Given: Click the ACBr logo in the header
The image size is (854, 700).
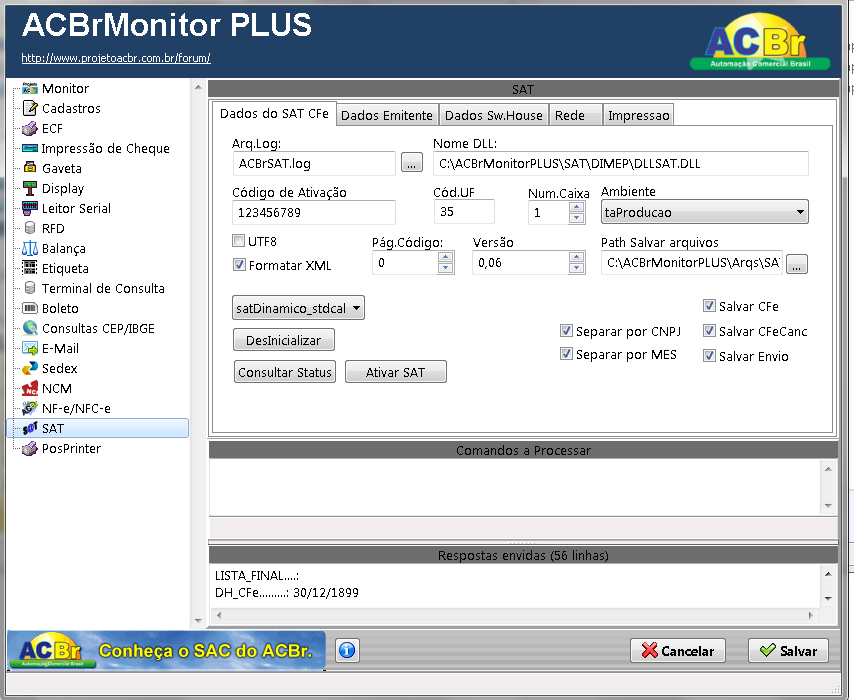Looking at the screenshot, I should click(760, 41).
